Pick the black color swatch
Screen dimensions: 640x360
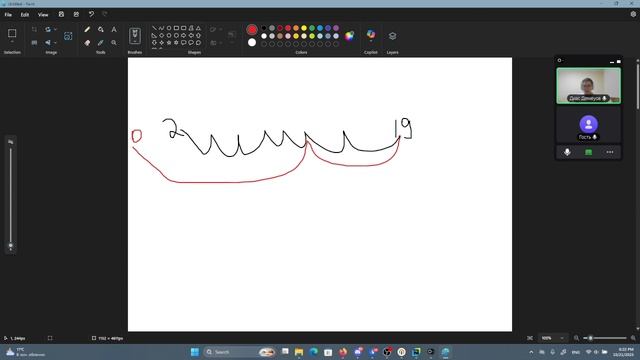click(264, 28)
